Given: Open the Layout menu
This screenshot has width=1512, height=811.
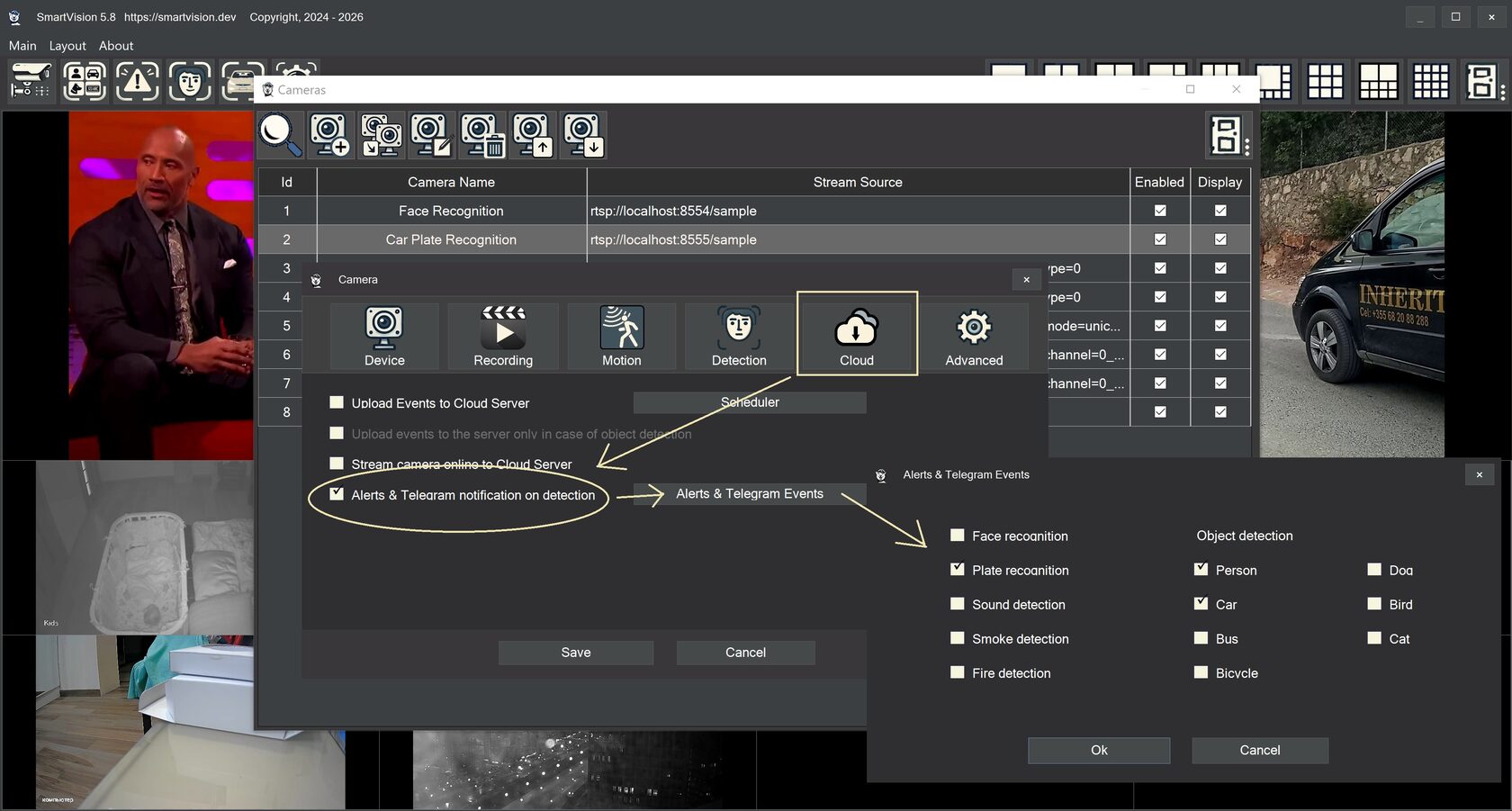Looking at the screenshot, I should point(67,46).
